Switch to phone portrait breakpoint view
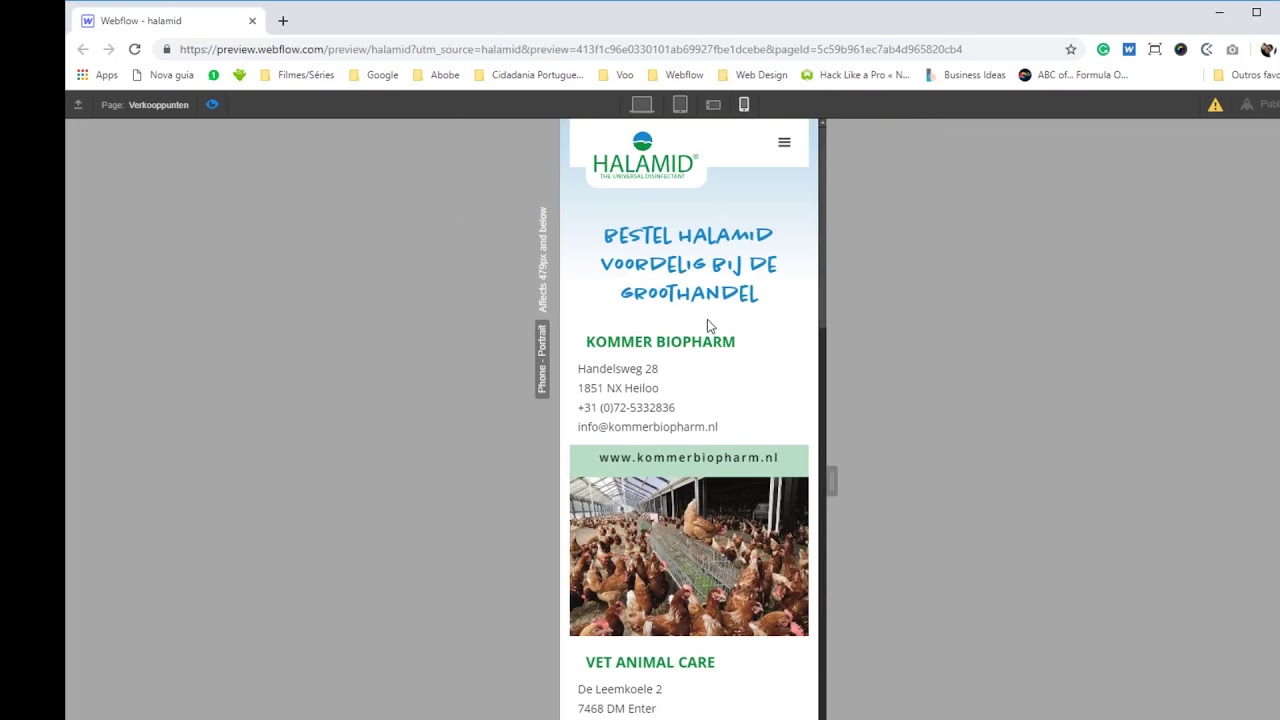Image resolution: width=1280 pixels, height=720 pixels. point(744,104)
